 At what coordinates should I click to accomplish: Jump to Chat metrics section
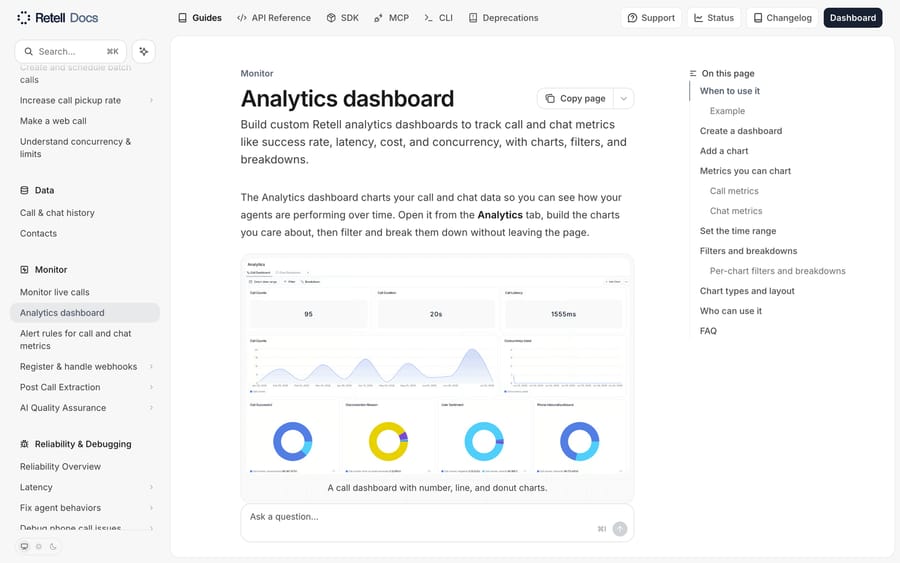(736, 211)
